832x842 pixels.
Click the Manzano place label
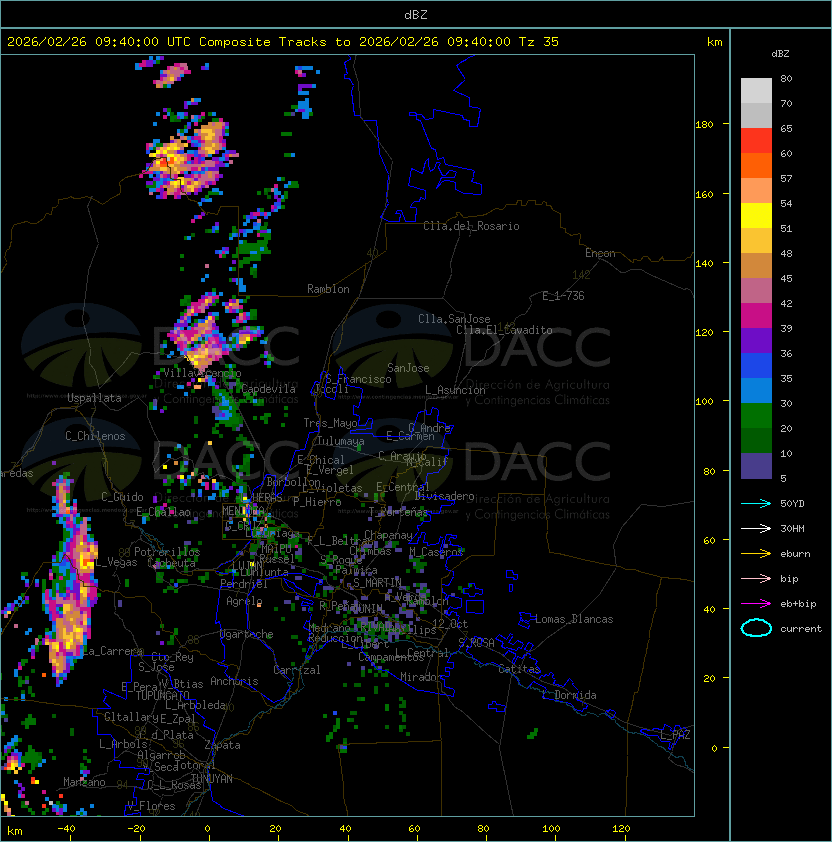pyautogui.click(x=84, y=782)
